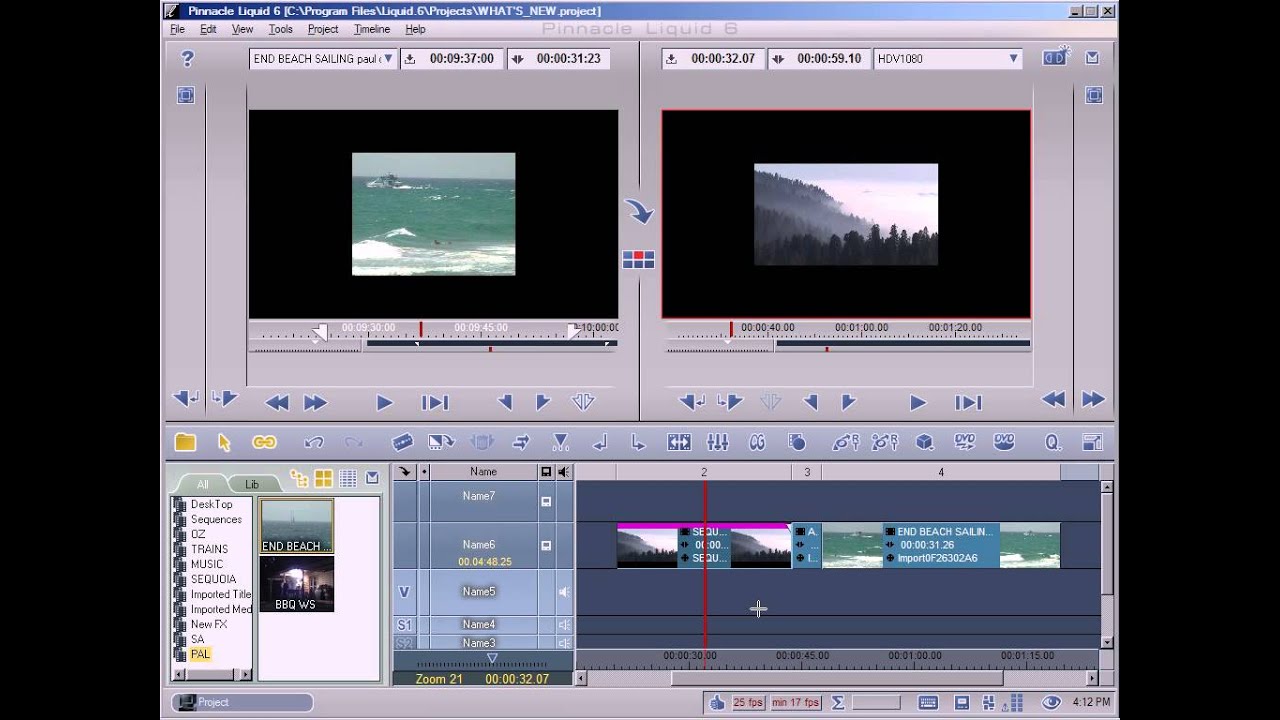The width and height of the screenshot is (1280, 720).
Task: Select the END BEACH clip thumbnail in the browser
Action: 297,527
